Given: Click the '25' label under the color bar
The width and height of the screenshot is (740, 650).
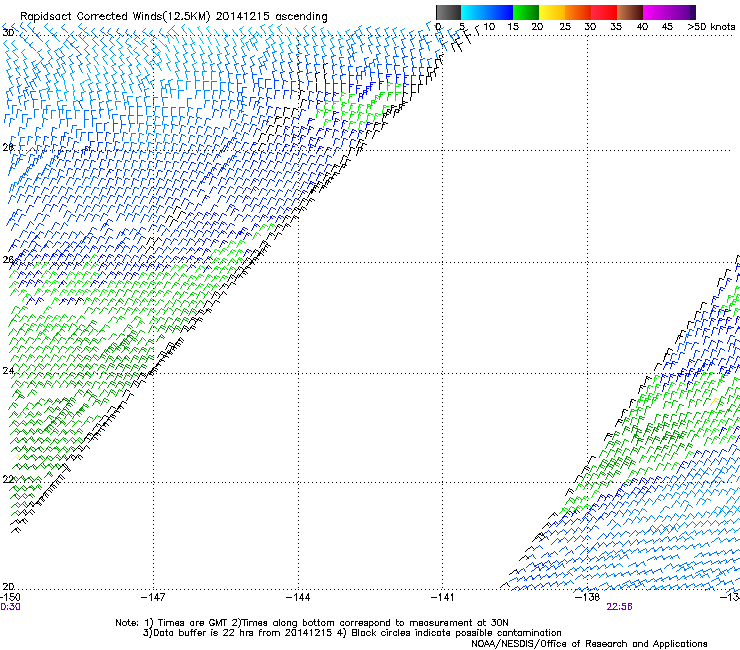Looking at the screenshot, I should click(565, 27).
